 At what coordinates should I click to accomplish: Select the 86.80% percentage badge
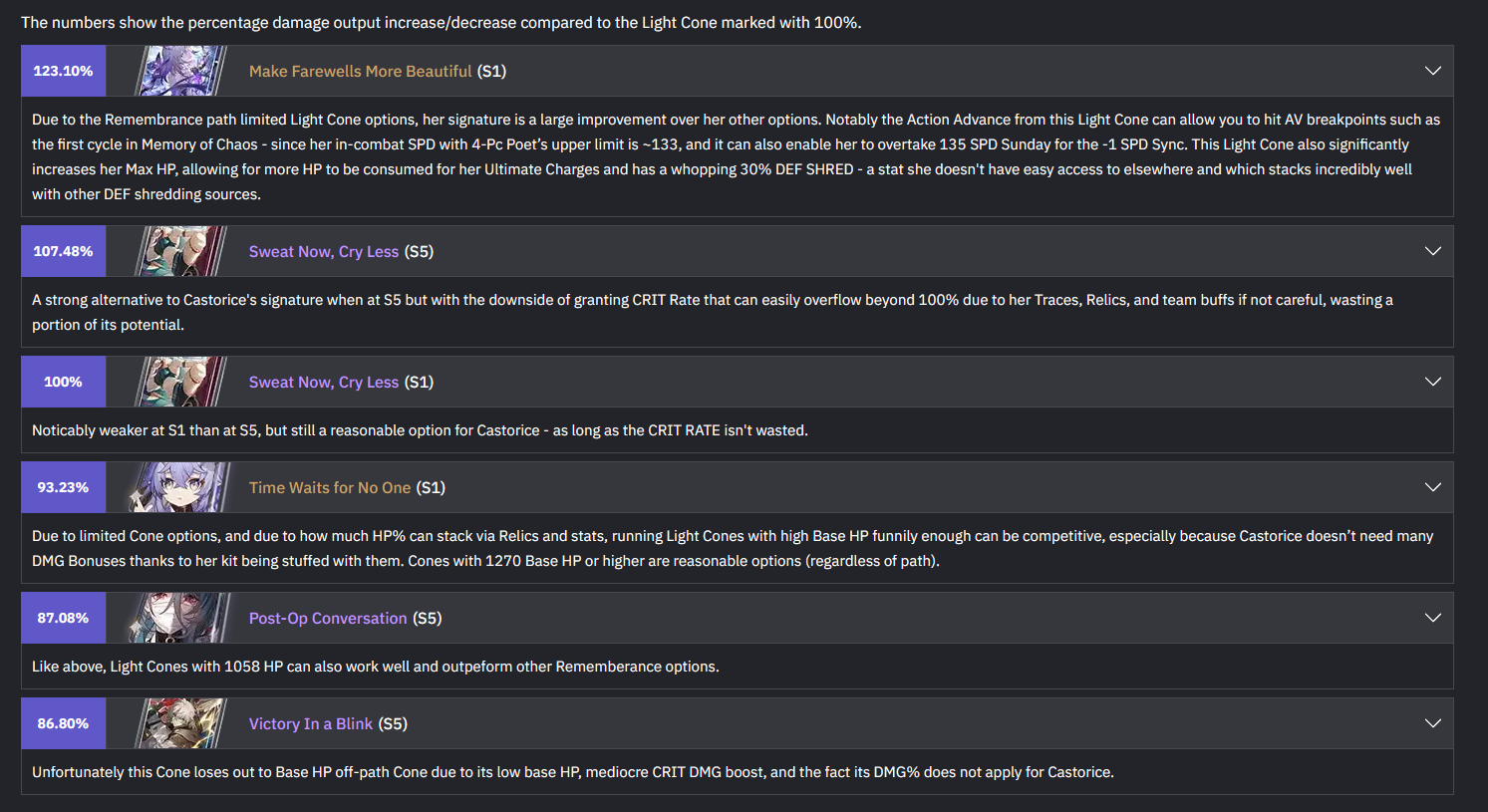point(63,723)
